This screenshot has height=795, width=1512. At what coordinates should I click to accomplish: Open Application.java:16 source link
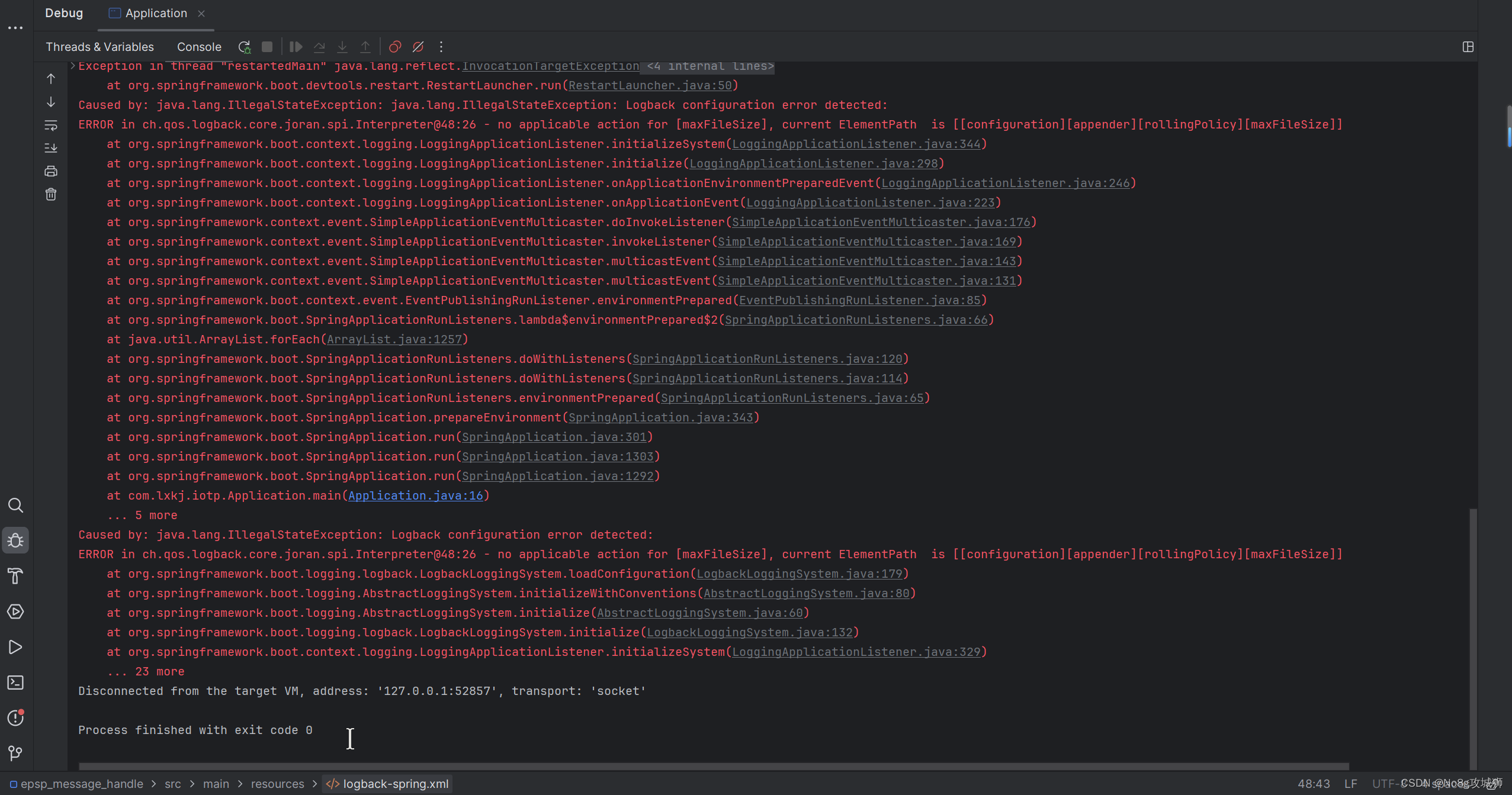(x=415, y=495)
